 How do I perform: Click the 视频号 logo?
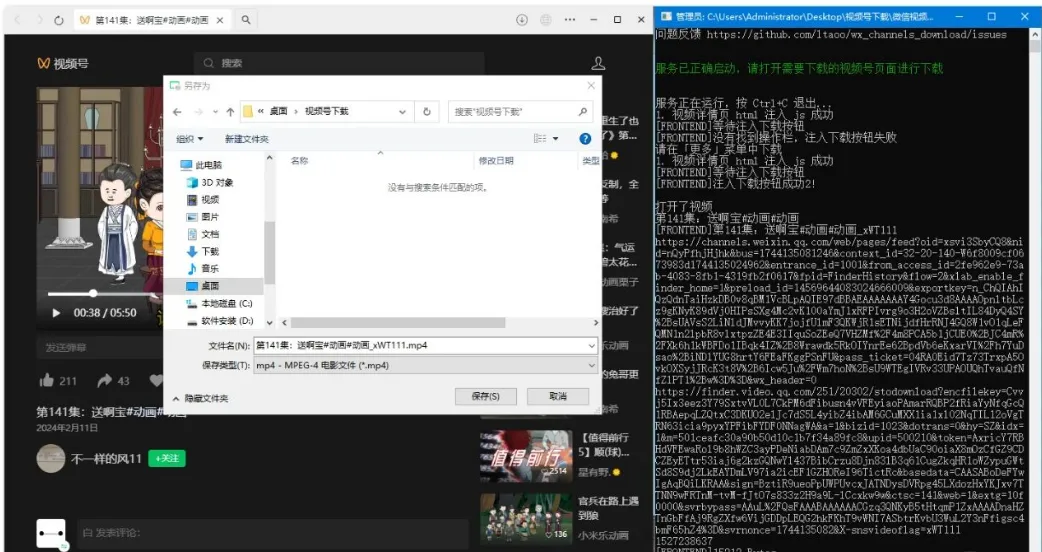click(62, 64)
